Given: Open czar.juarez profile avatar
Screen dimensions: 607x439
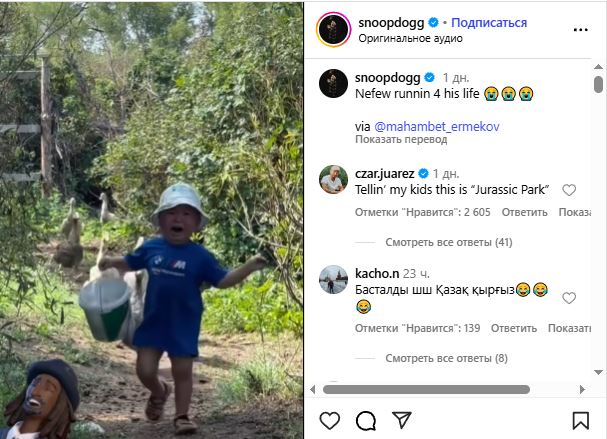Looking at the screenshot, I should point(333,180).
